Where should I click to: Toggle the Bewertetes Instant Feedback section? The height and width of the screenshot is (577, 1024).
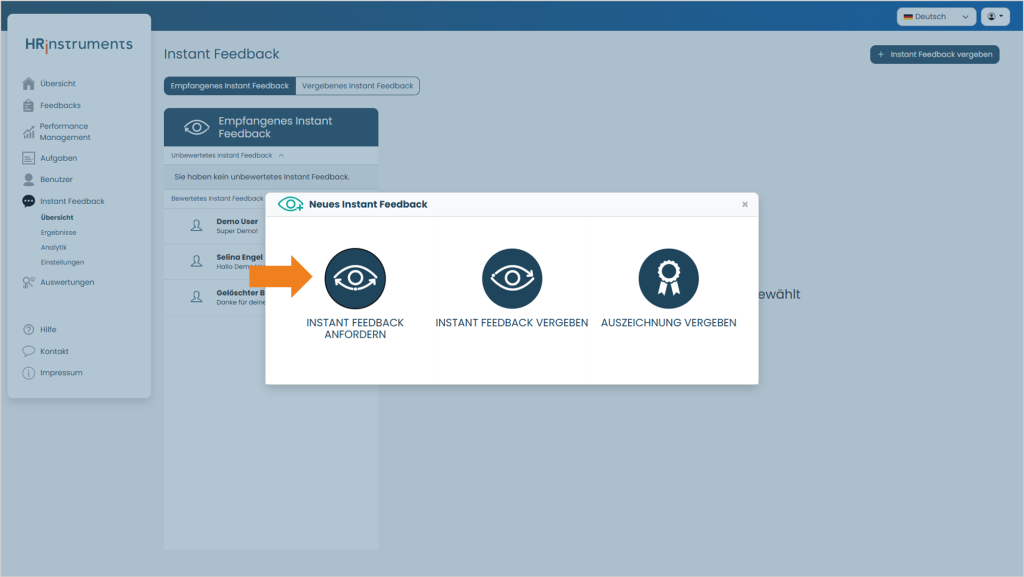pos(217,198)
